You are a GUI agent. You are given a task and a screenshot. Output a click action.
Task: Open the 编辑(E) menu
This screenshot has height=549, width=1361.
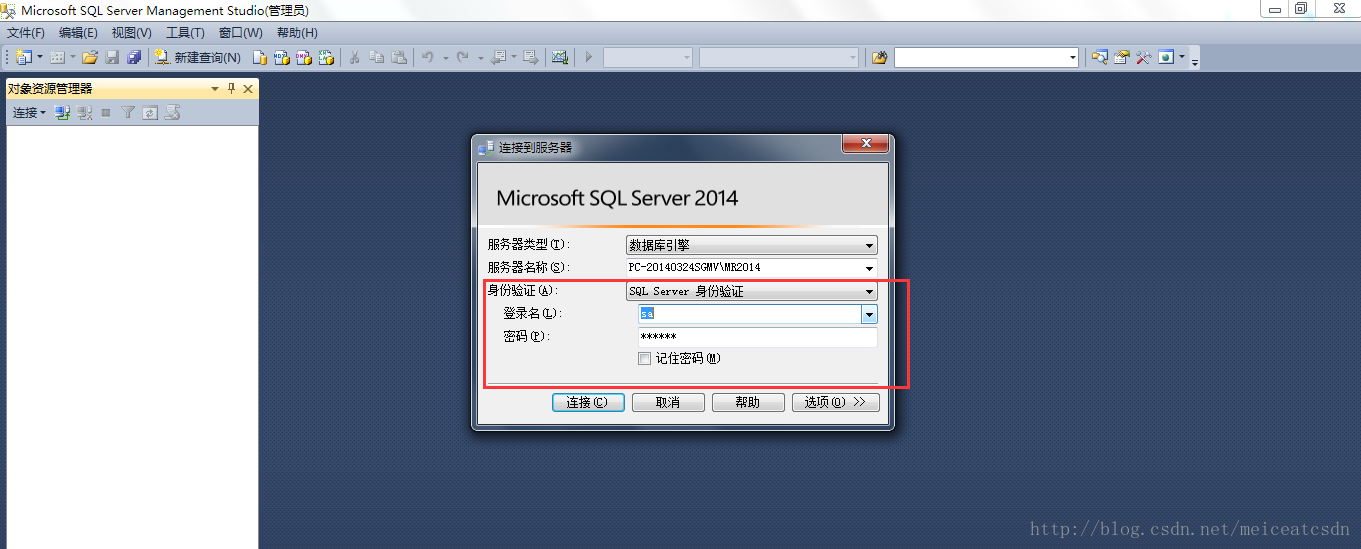click(78, 33)
